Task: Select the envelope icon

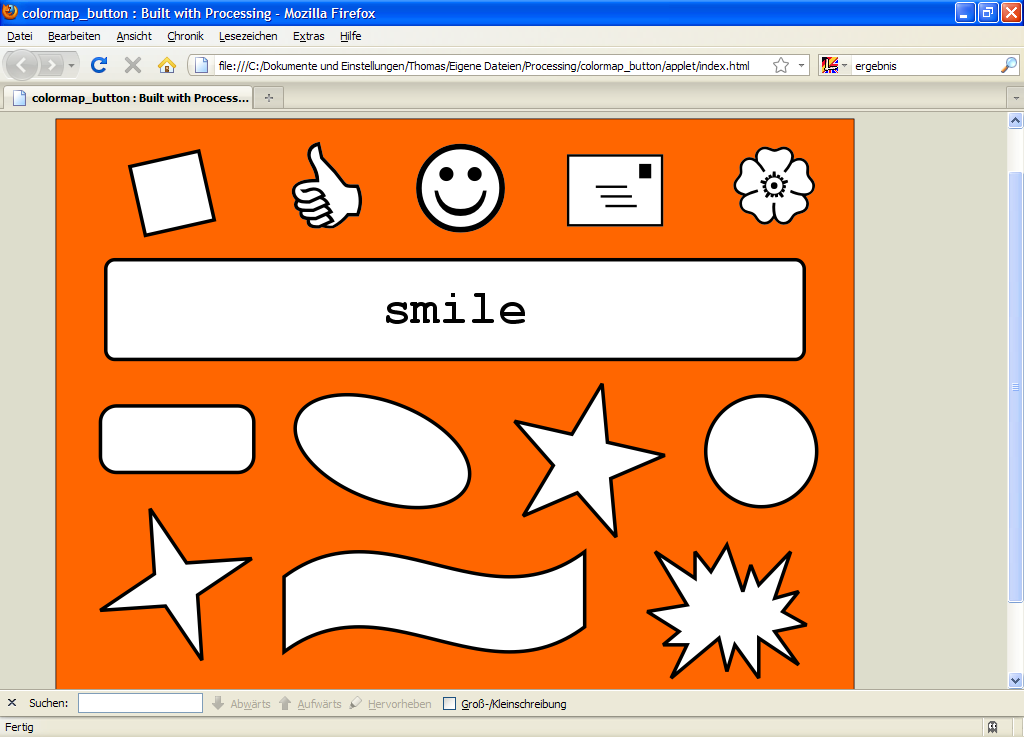Action: 614,190
